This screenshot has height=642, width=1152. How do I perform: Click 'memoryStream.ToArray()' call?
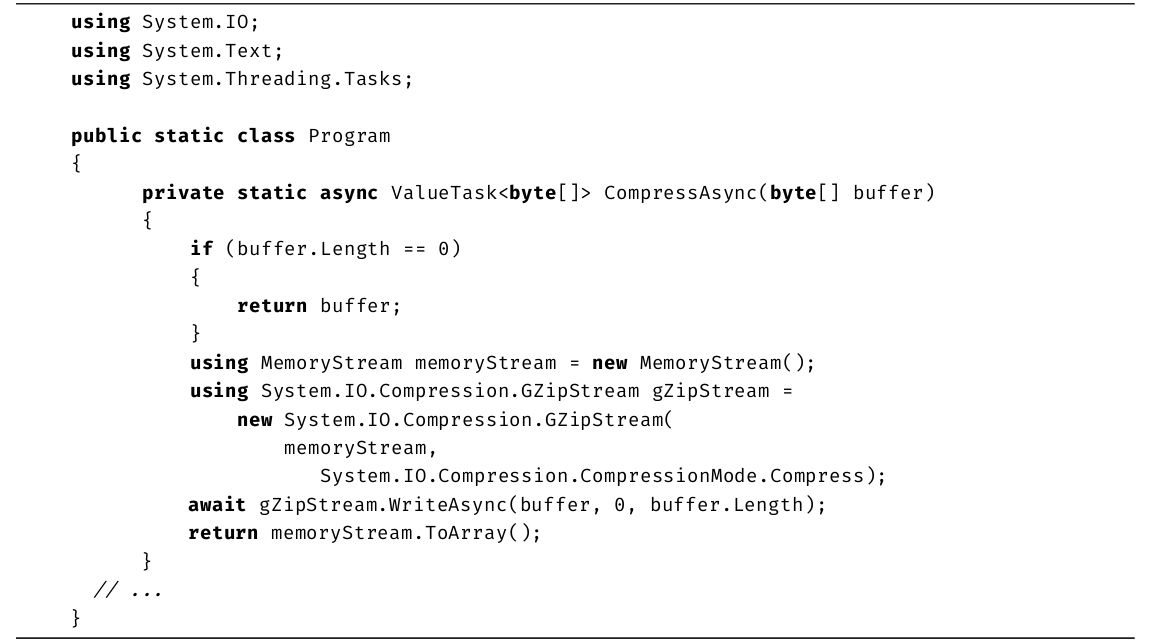point(405,532)
